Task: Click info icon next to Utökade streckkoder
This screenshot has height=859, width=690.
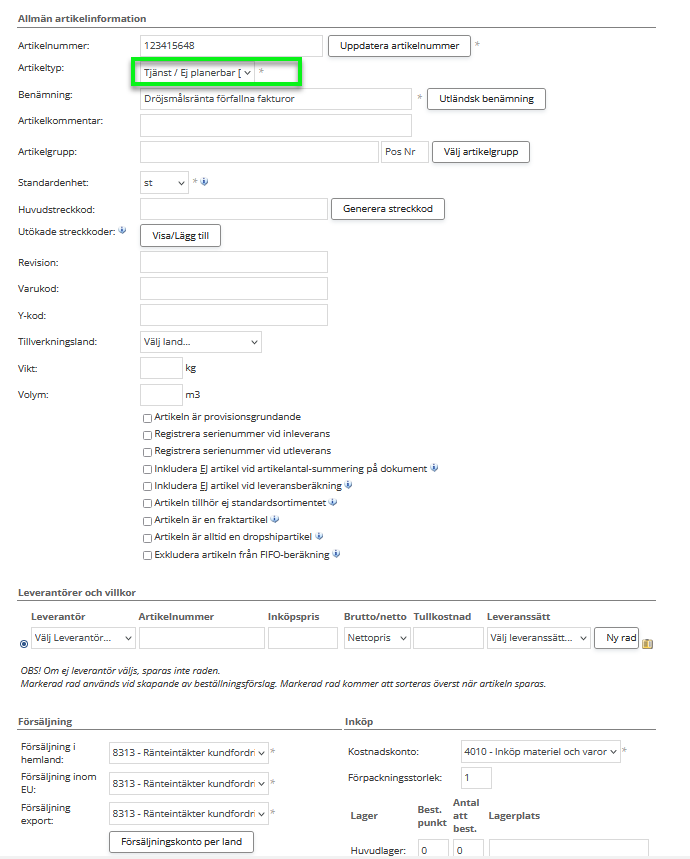Action: [x=123, y=230]
